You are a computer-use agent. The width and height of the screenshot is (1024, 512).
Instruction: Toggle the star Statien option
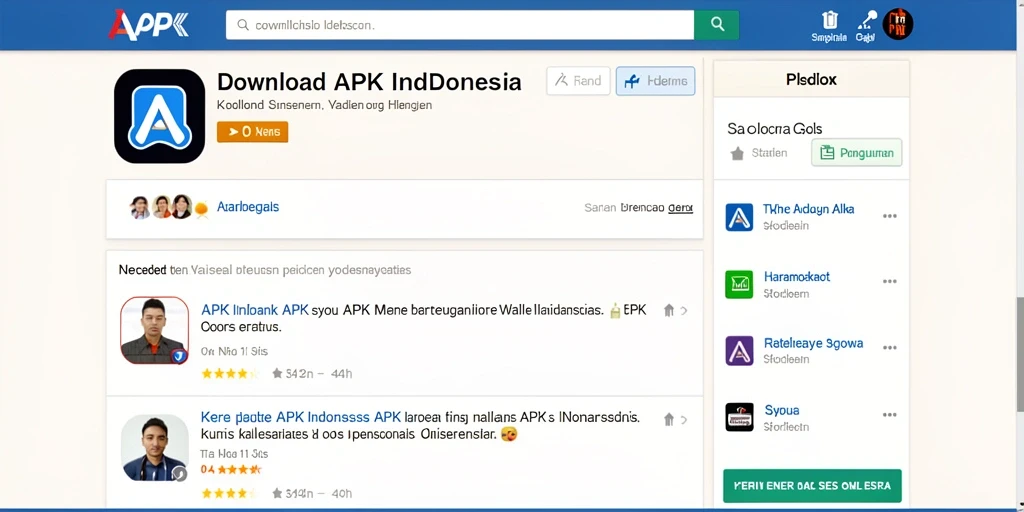pos(758,153)
